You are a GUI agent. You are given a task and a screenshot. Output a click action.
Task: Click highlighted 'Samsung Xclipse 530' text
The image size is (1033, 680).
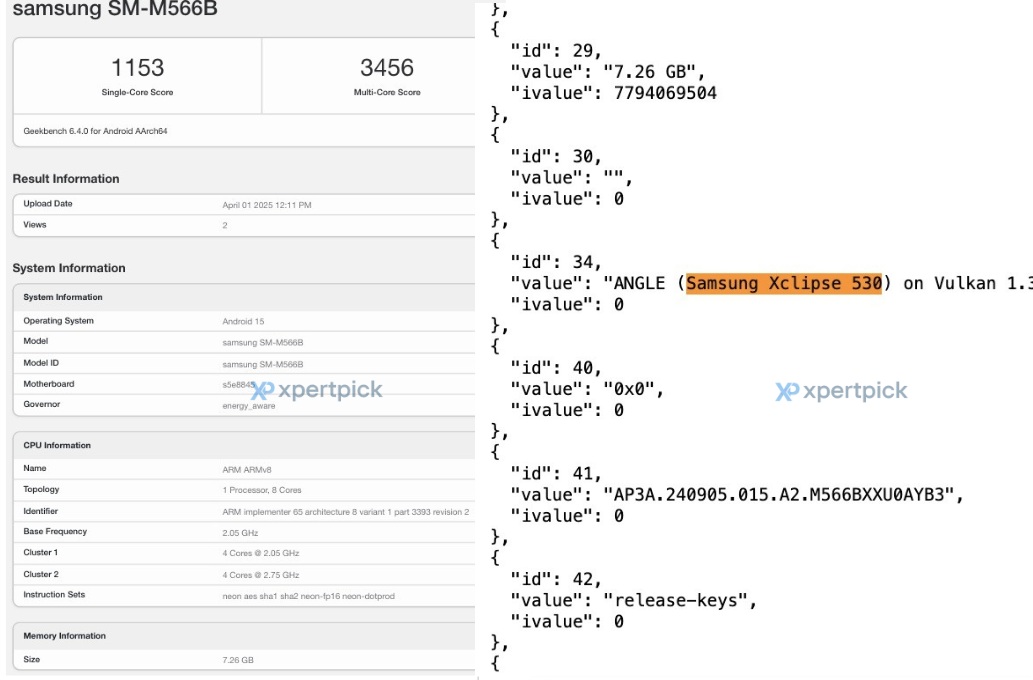click(x=784, y=283)
